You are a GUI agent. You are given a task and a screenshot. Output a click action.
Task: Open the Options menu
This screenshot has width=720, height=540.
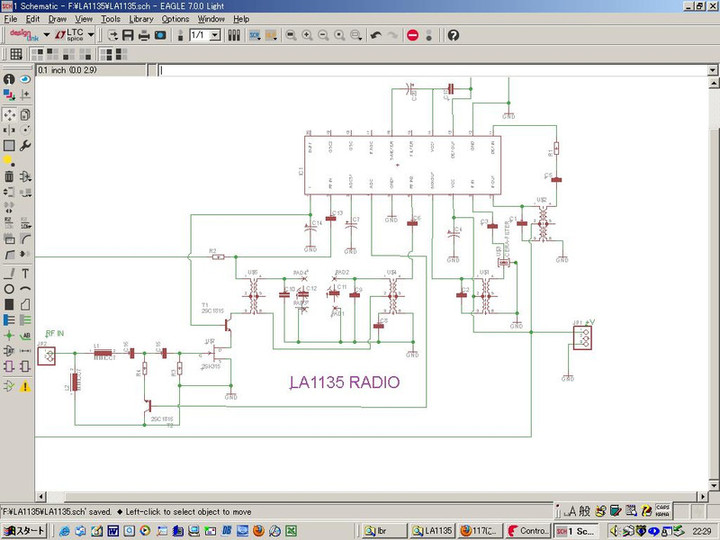click(x=175, y=19)
